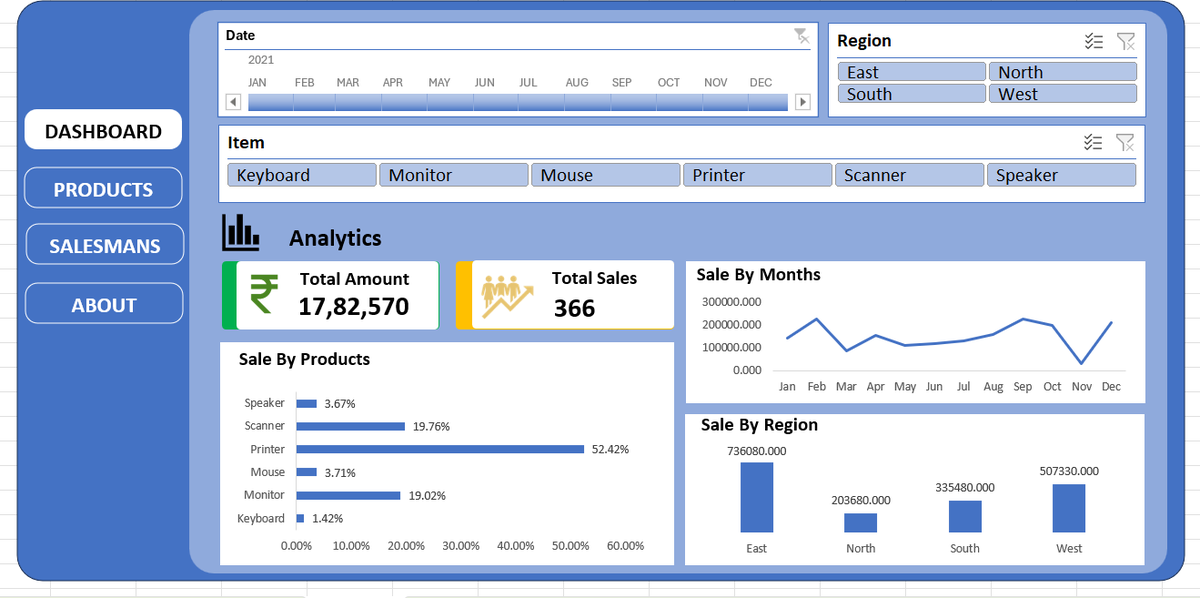Toggle multi-select in Item slicer
Viewport: 1200px width, 598px height.
[1094, 143]
